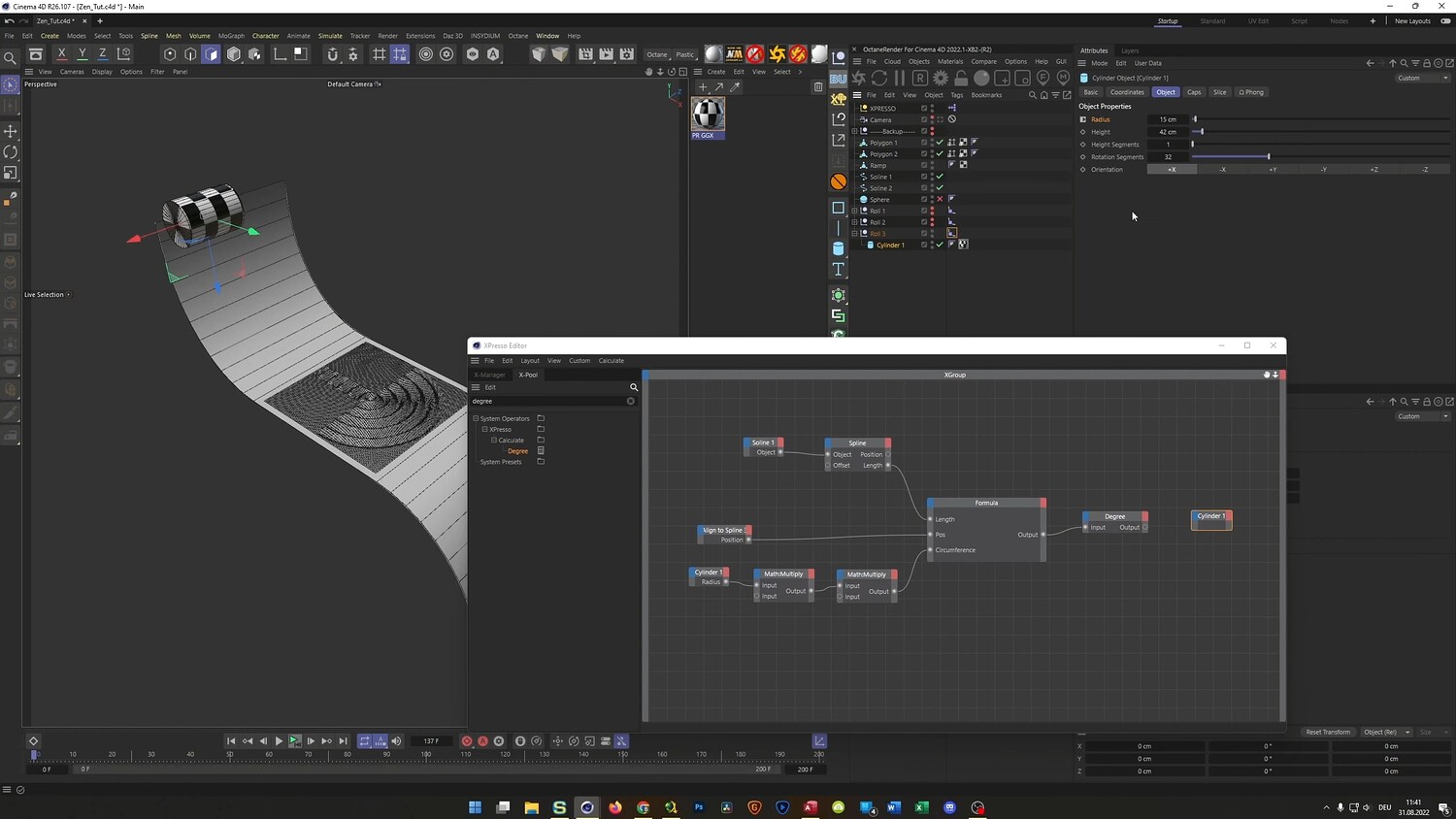The width and height of the screenshot is (1456, 819).
Task: Select the Move tool in left toolbar
Action: pos(11,131)
